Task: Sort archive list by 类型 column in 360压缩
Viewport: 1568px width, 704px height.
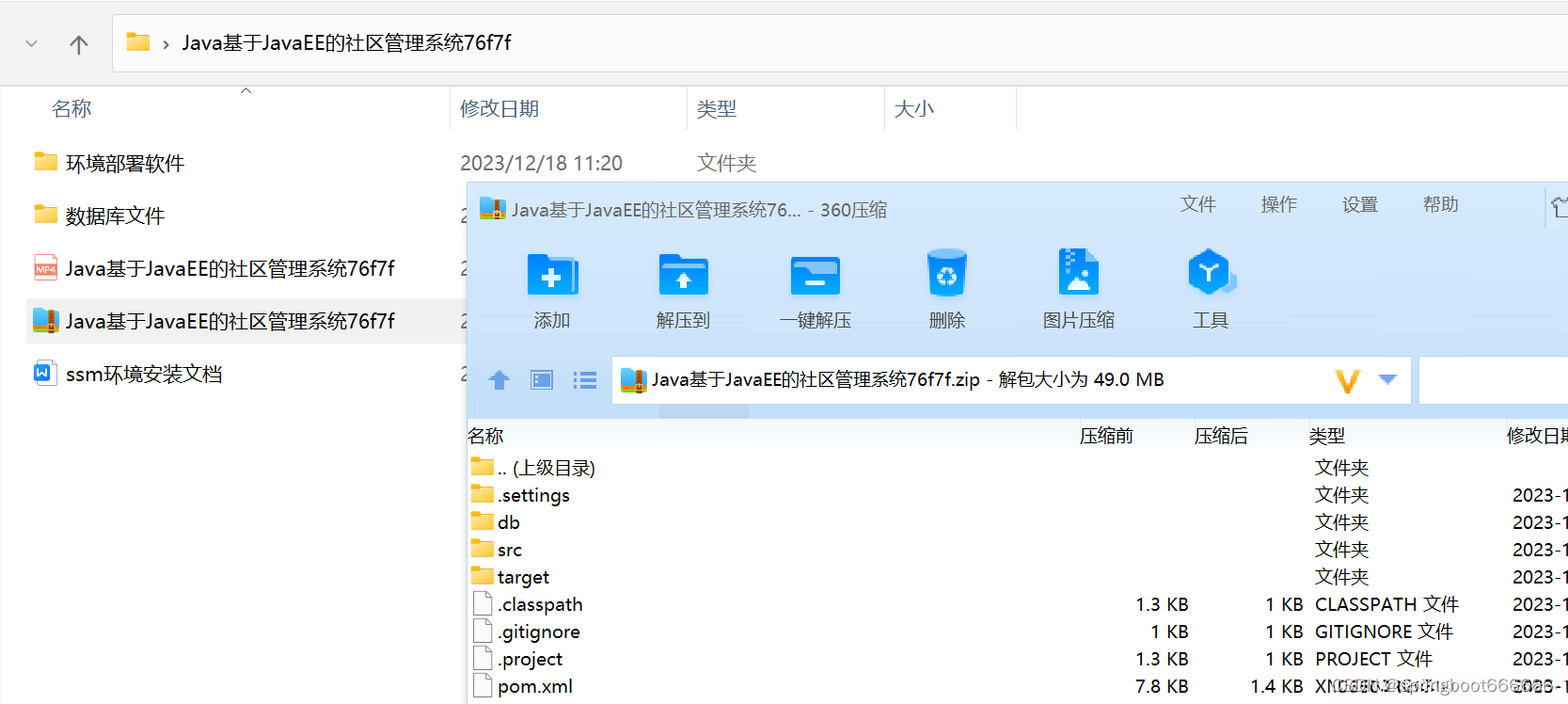Action: tap(1327, 436)
